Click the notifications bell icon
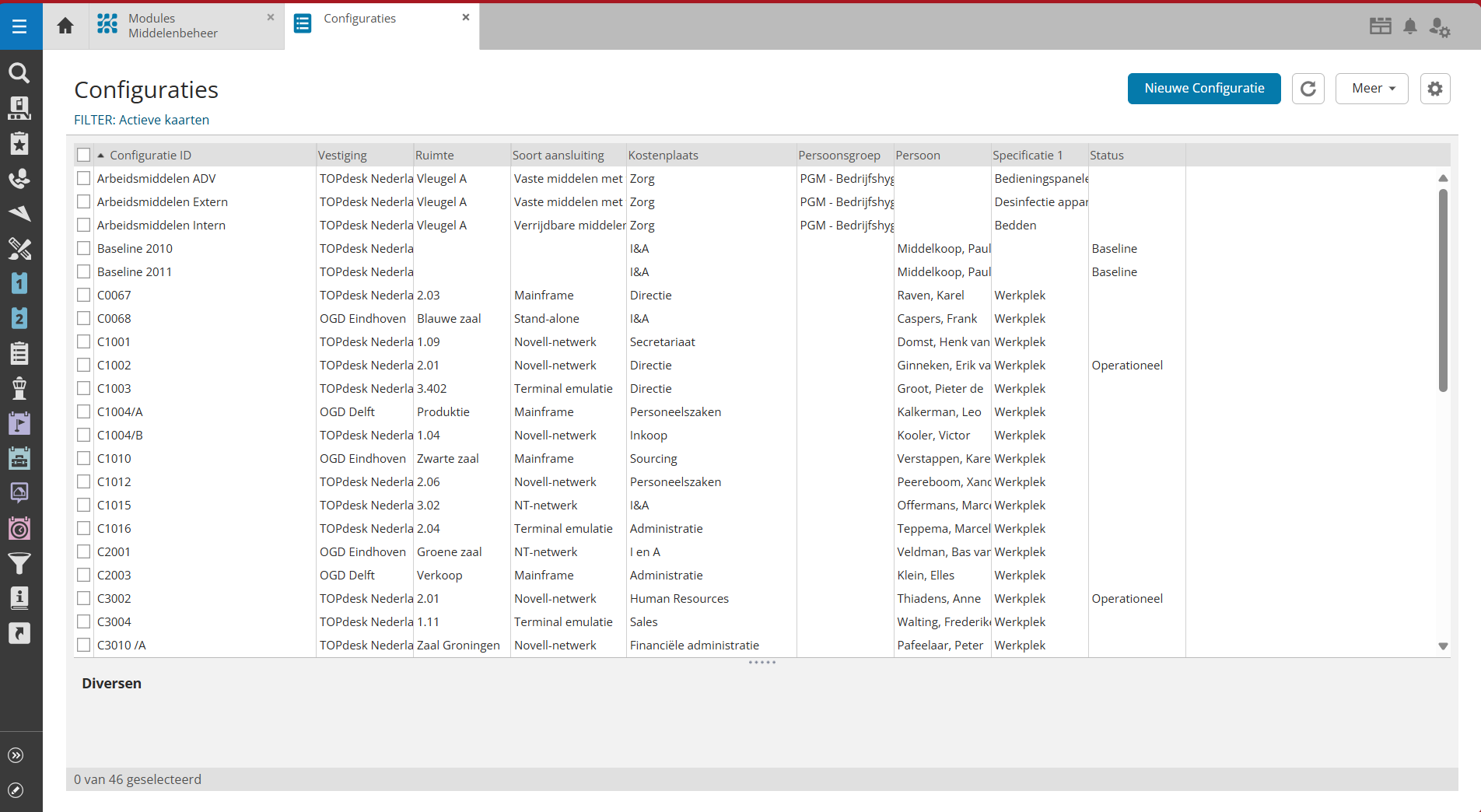This screenshot has width=1481, height=812. [1409, 26]
